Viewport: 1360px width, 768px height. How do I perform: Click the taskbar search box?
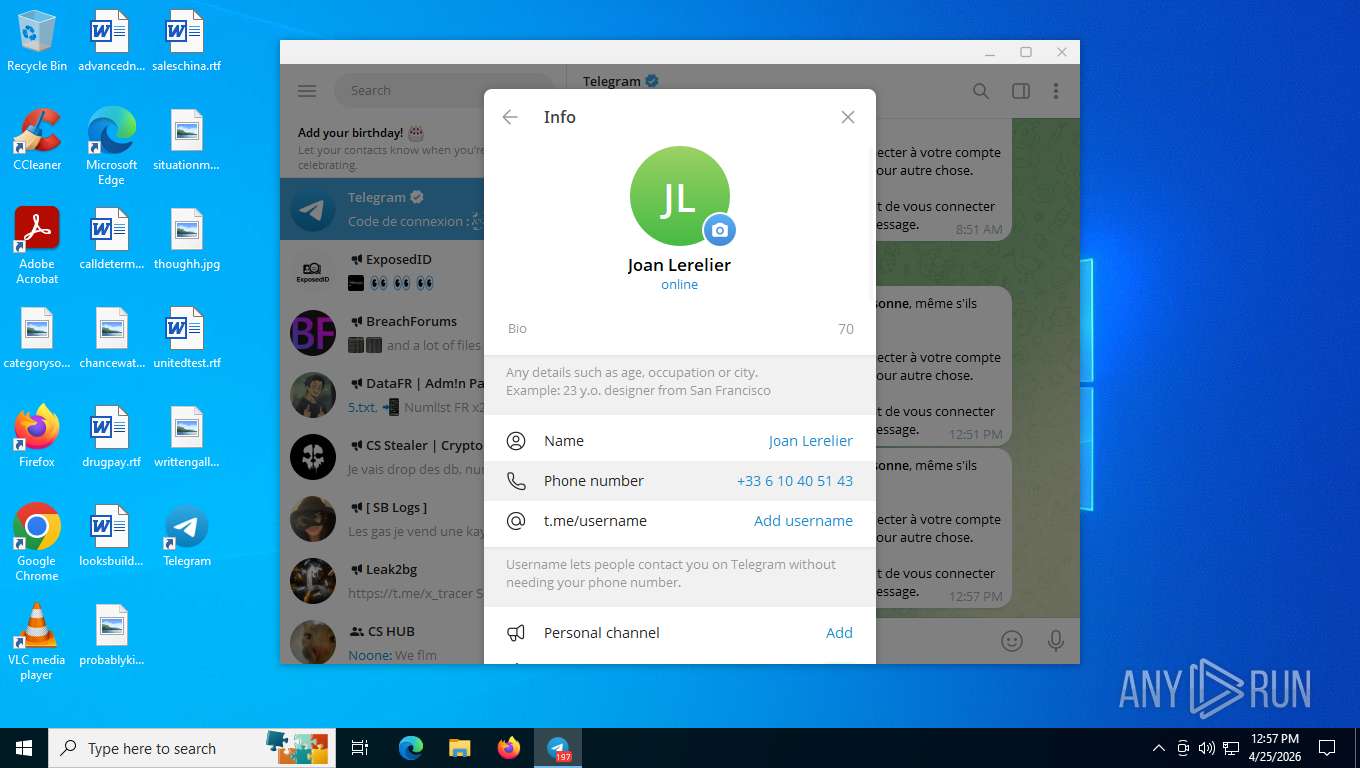[x=190, y=748]
